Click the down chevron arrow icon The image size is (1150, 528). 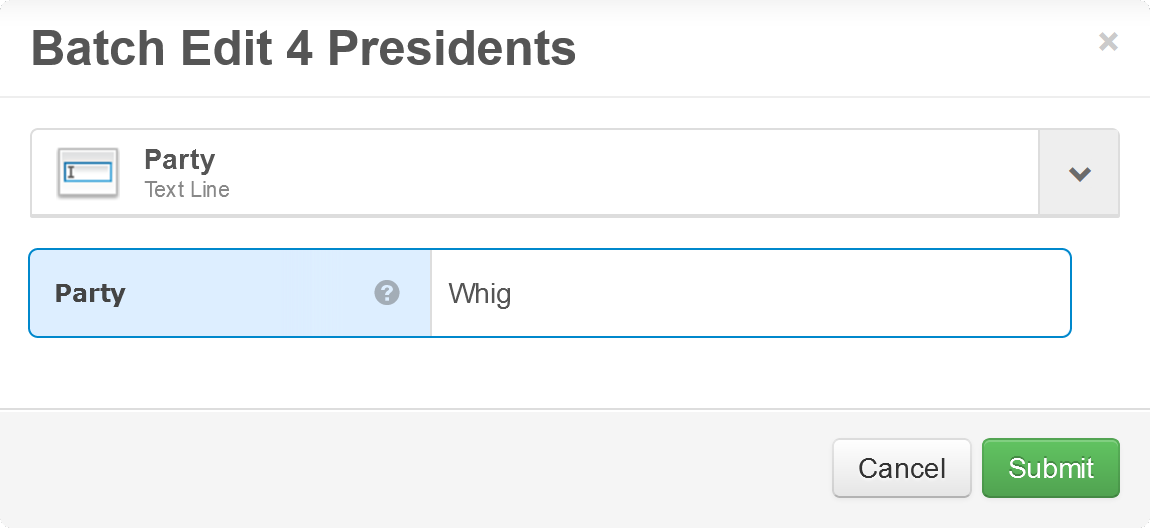pos(1079,174)
